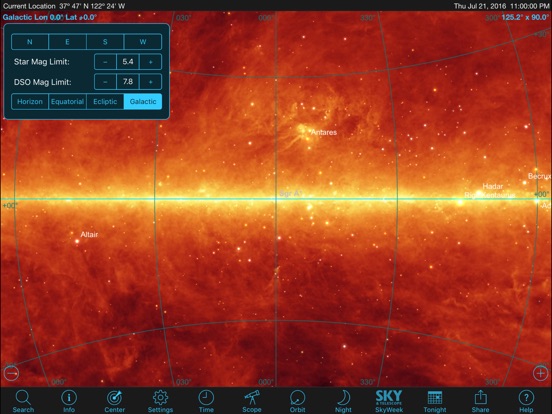Open the Tonight calendar icon

(x=435, y=398)
